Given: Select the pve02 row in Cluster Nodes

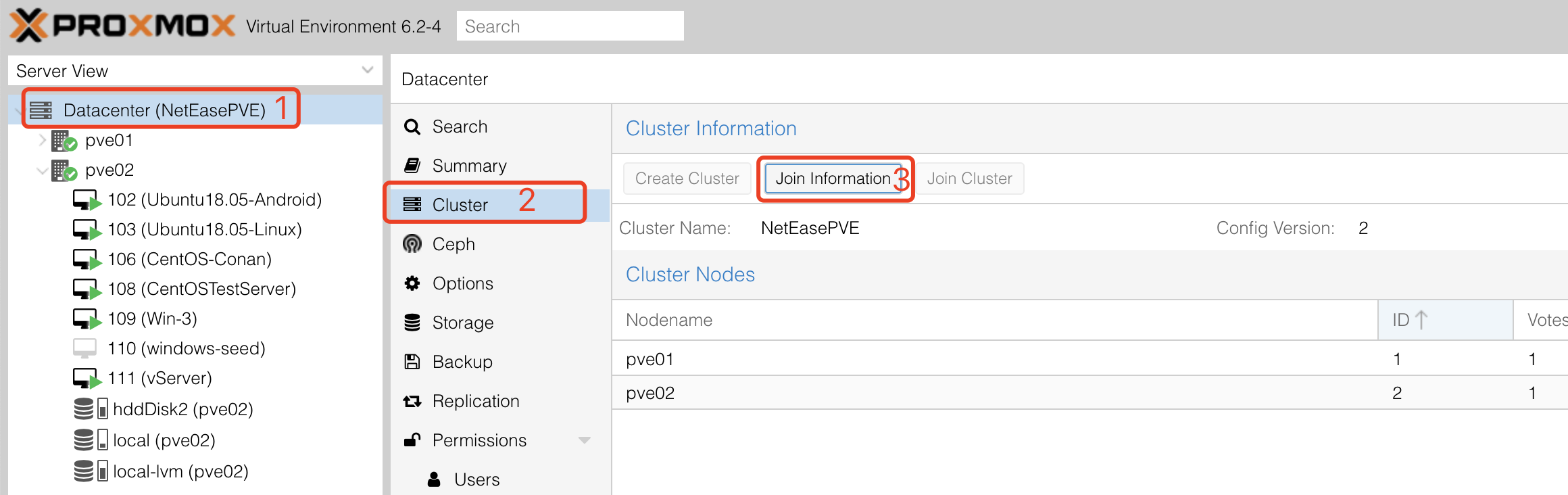Looking at the screenshot, I should point(1089,393).
